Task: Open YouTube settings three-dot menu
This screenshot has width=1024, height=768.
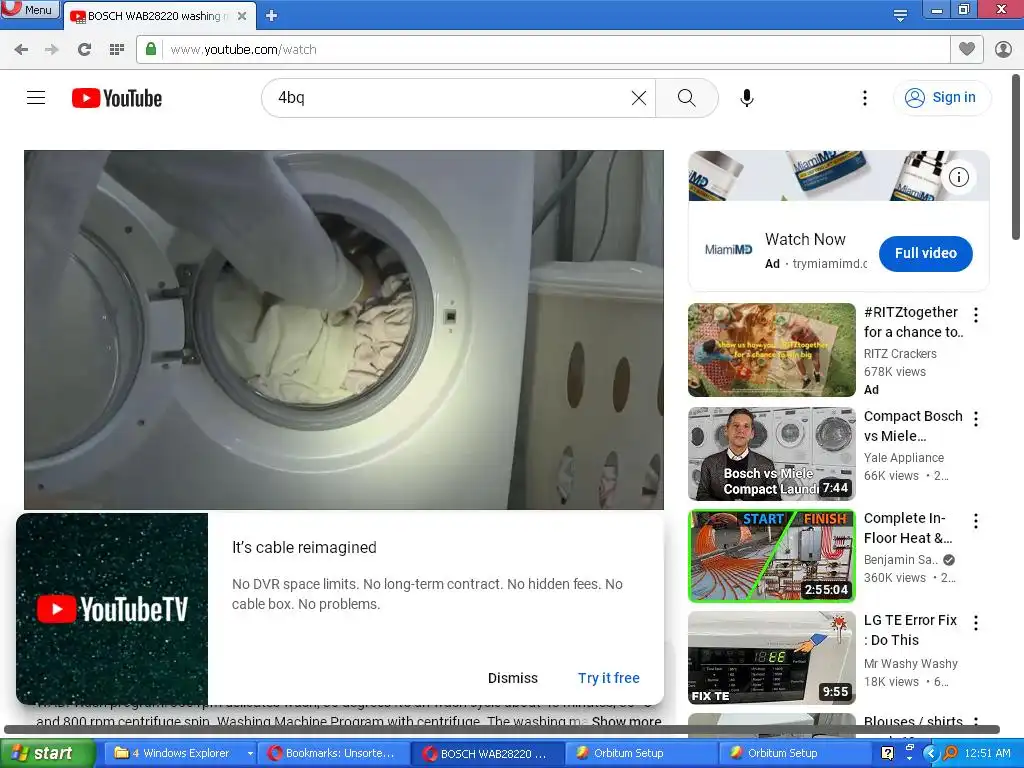Action: 865,98
